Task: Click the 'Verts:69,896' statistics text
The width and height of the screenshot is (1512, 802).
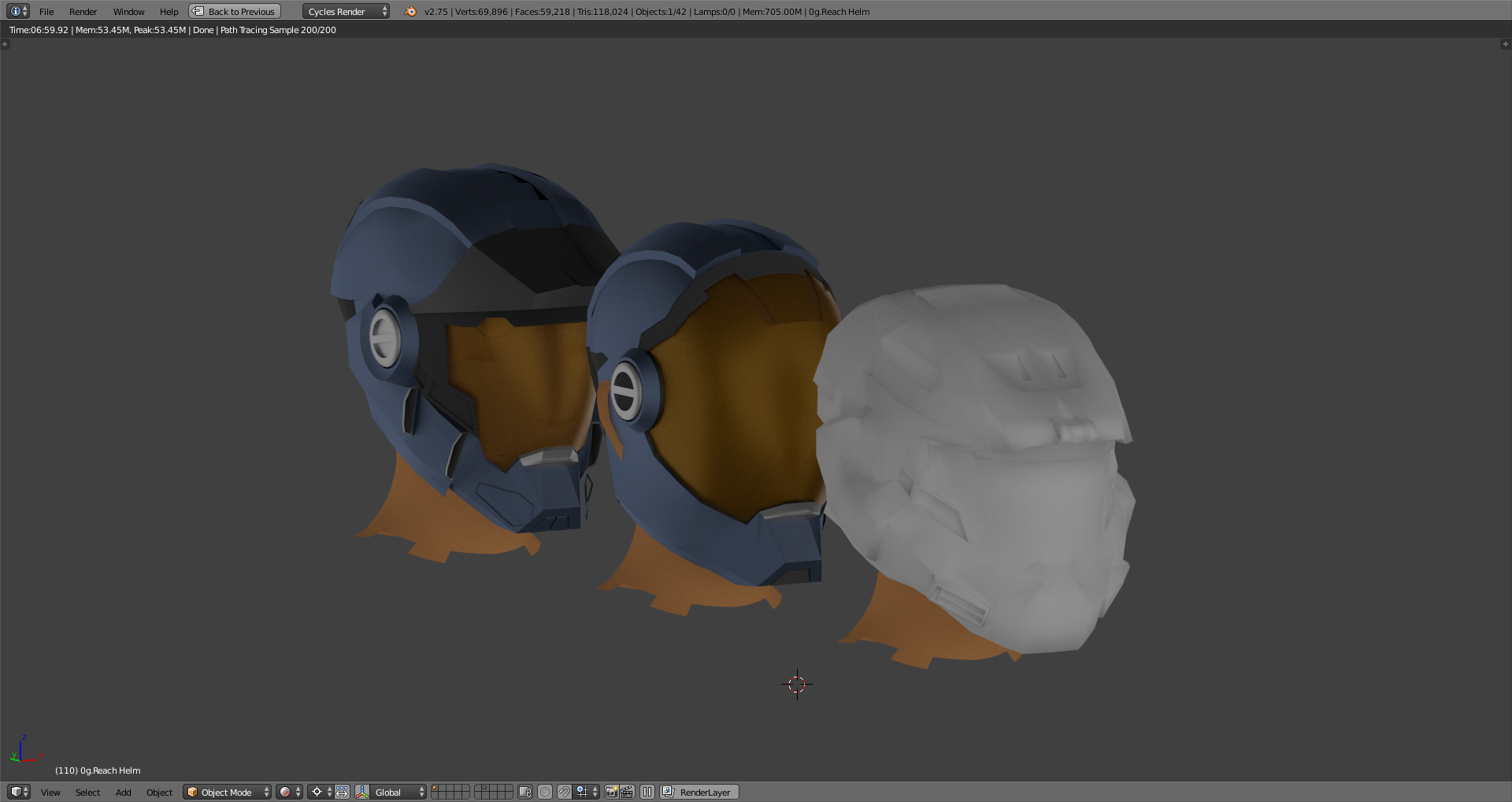Action: point(481,12)
